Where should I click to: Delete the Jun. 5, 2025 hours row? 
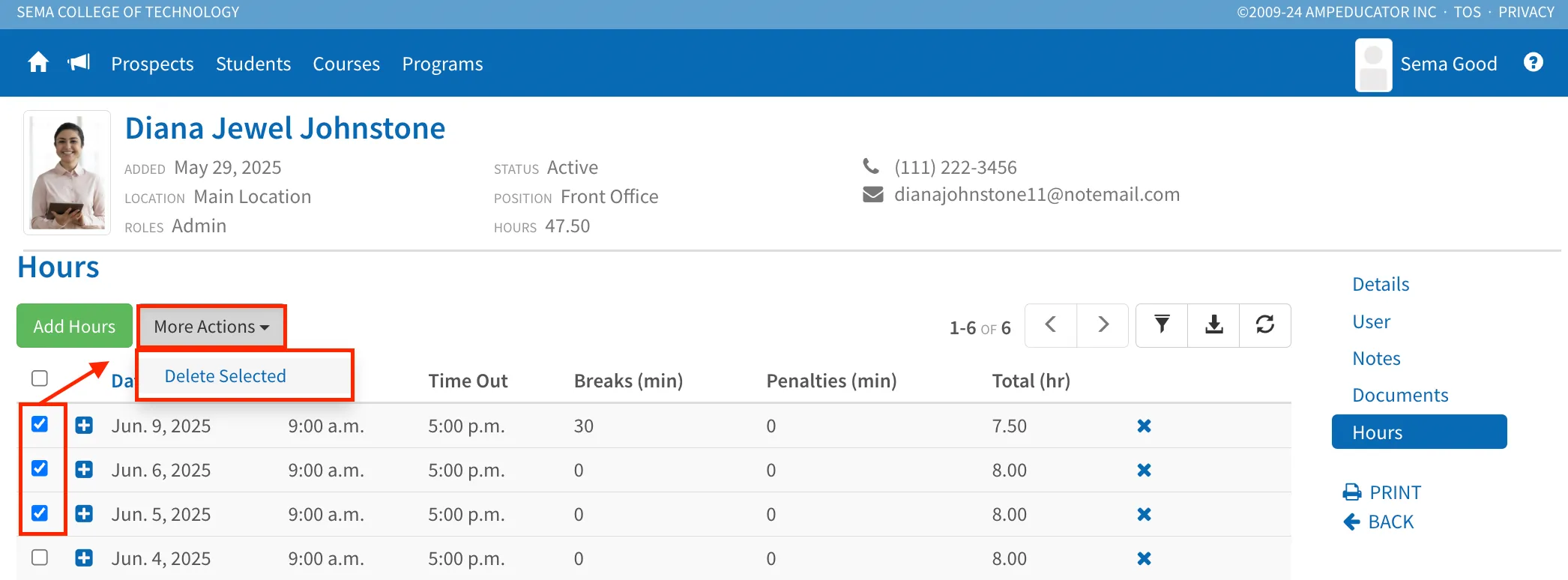pos(1144,515)
